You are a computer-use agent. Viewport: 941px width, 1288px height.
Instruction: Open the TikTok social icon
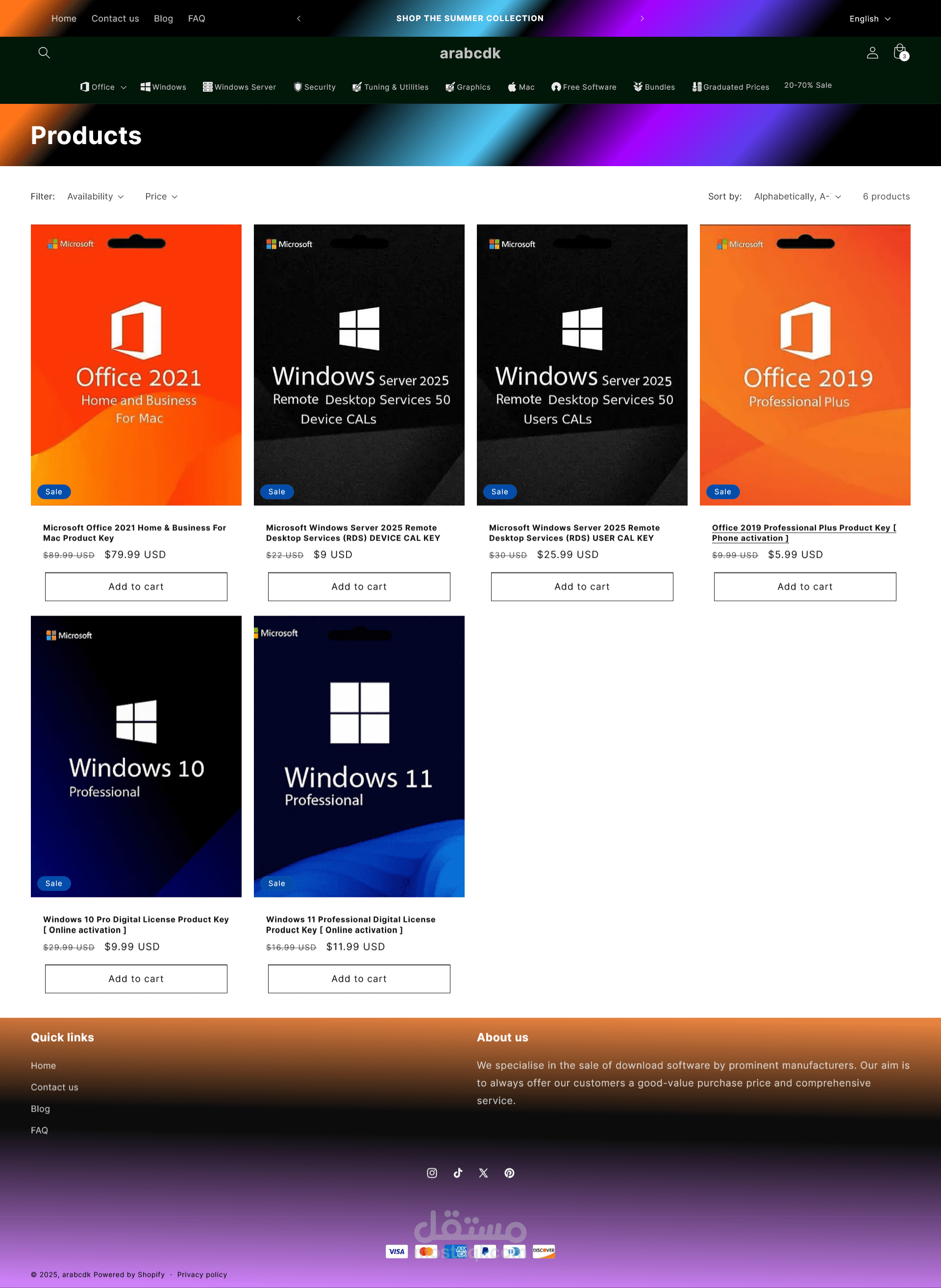[457, 1172]
